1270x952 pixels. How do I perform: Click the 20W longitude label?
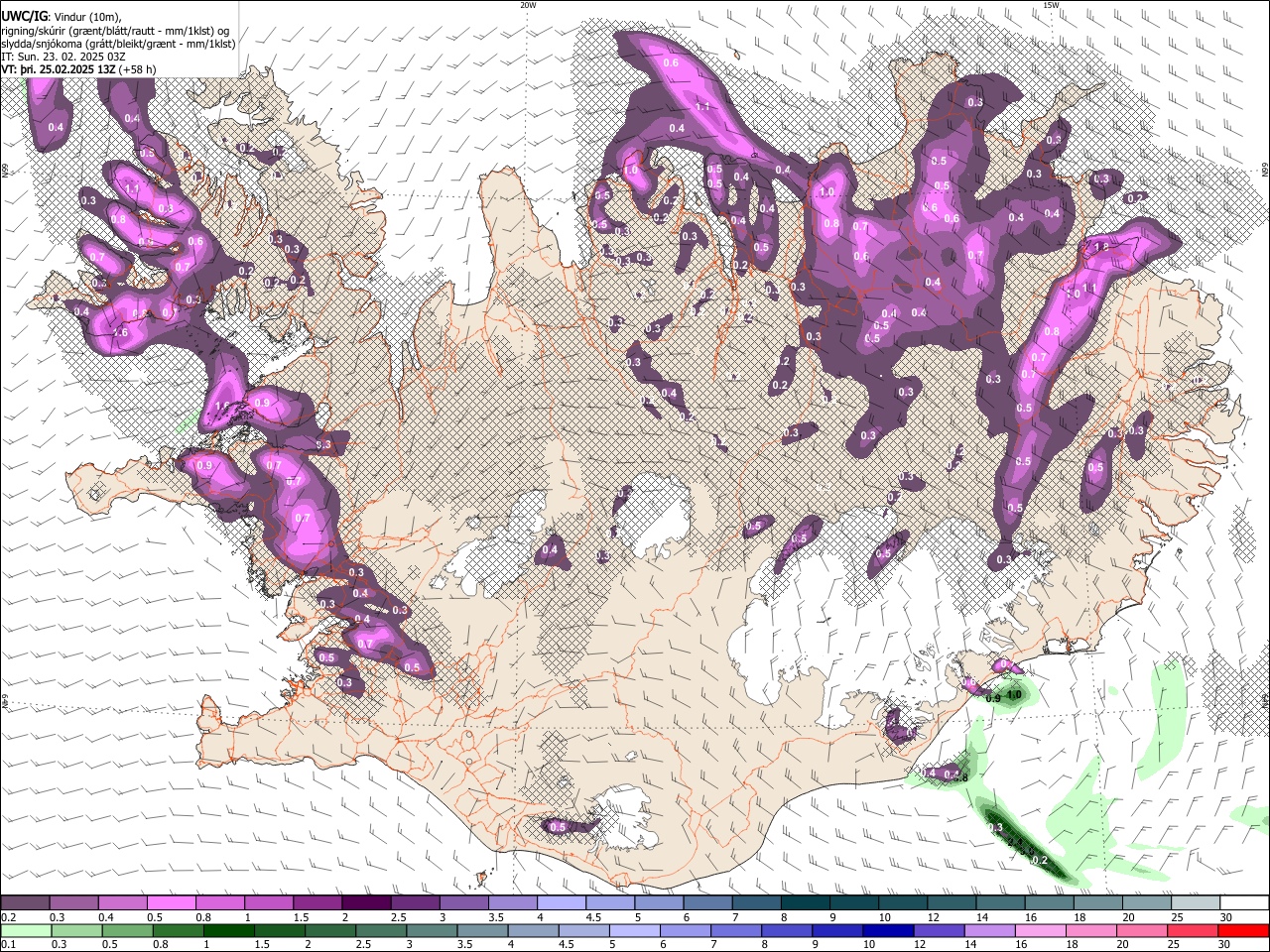point(528,5)
